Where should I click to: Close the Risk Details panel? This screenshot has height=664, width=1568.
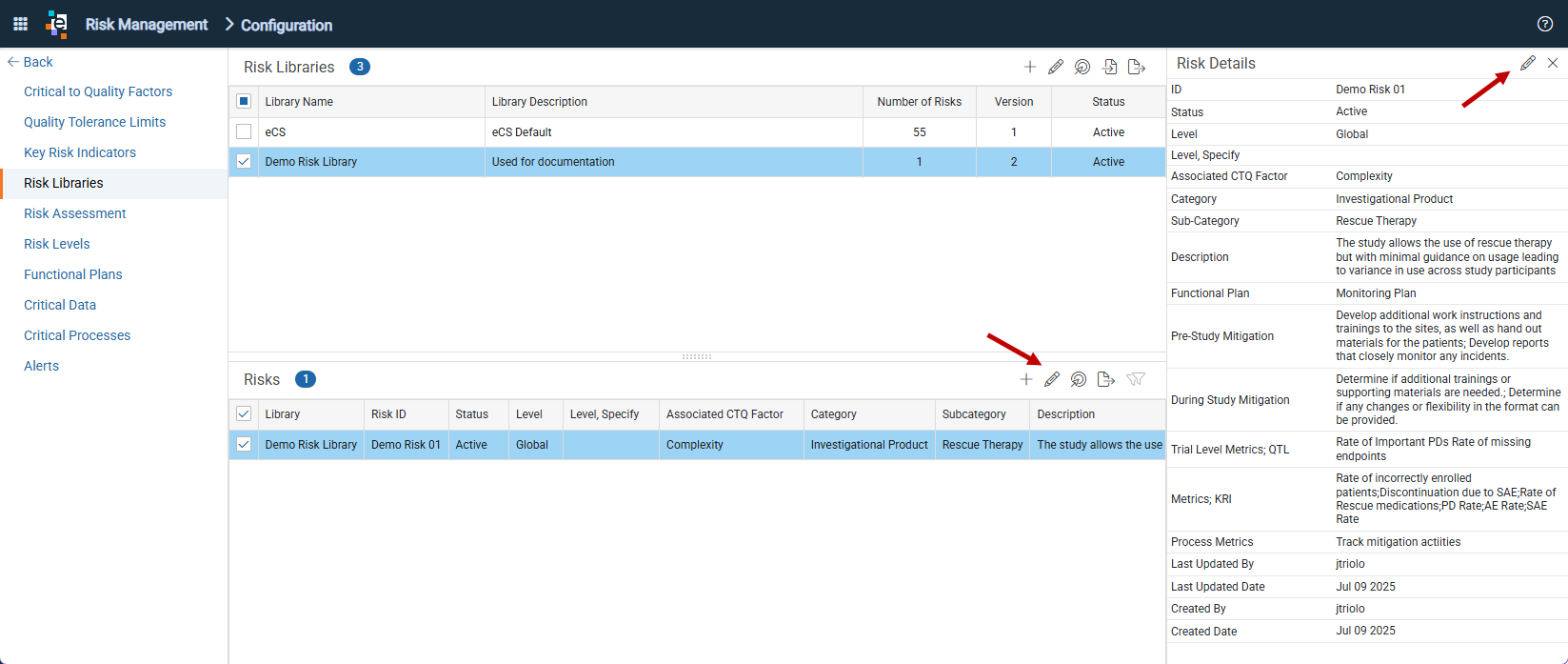tap(1553, 63)
